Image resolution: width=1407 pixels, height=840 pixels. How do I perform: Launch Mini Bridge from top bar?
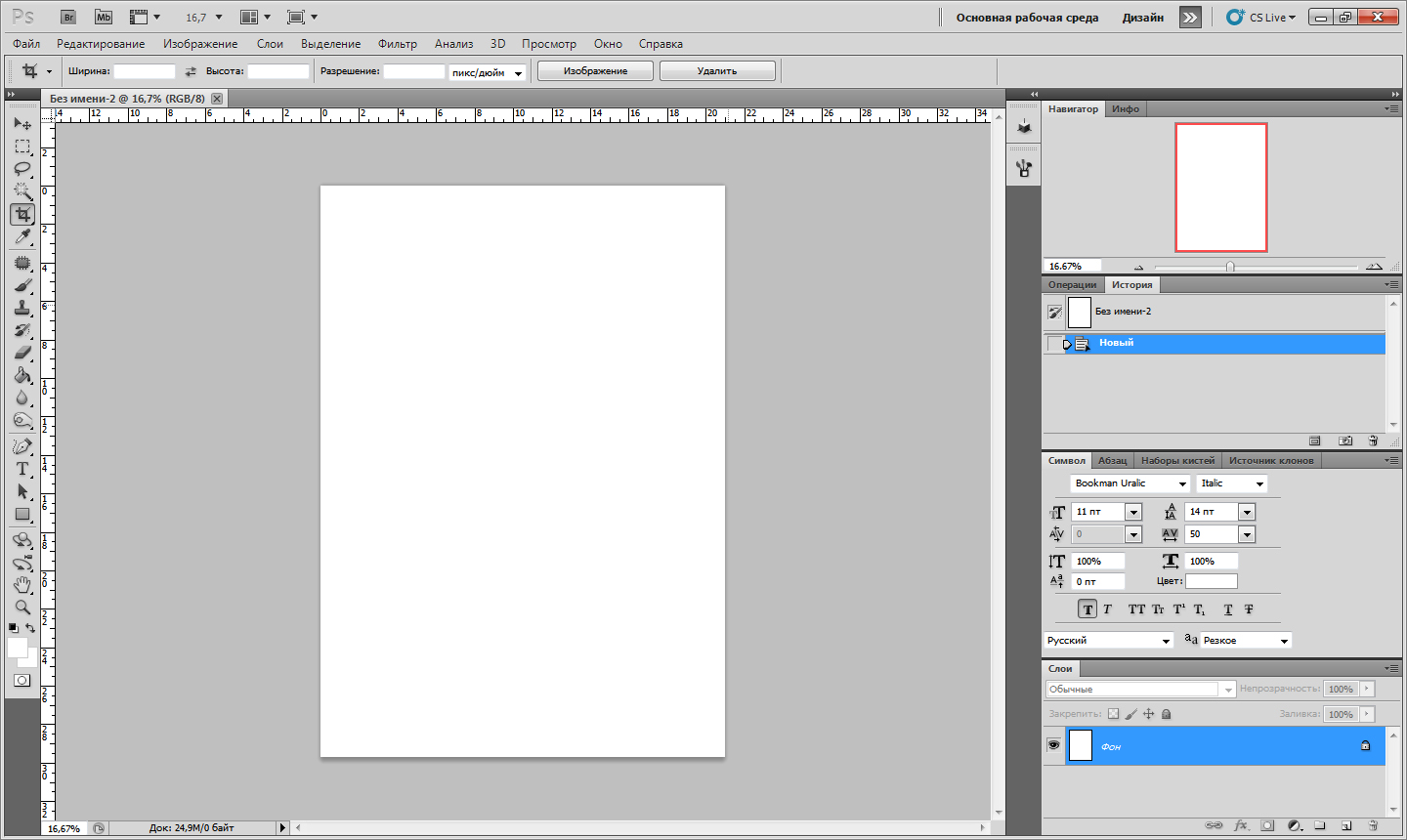[x=104, y=17]
